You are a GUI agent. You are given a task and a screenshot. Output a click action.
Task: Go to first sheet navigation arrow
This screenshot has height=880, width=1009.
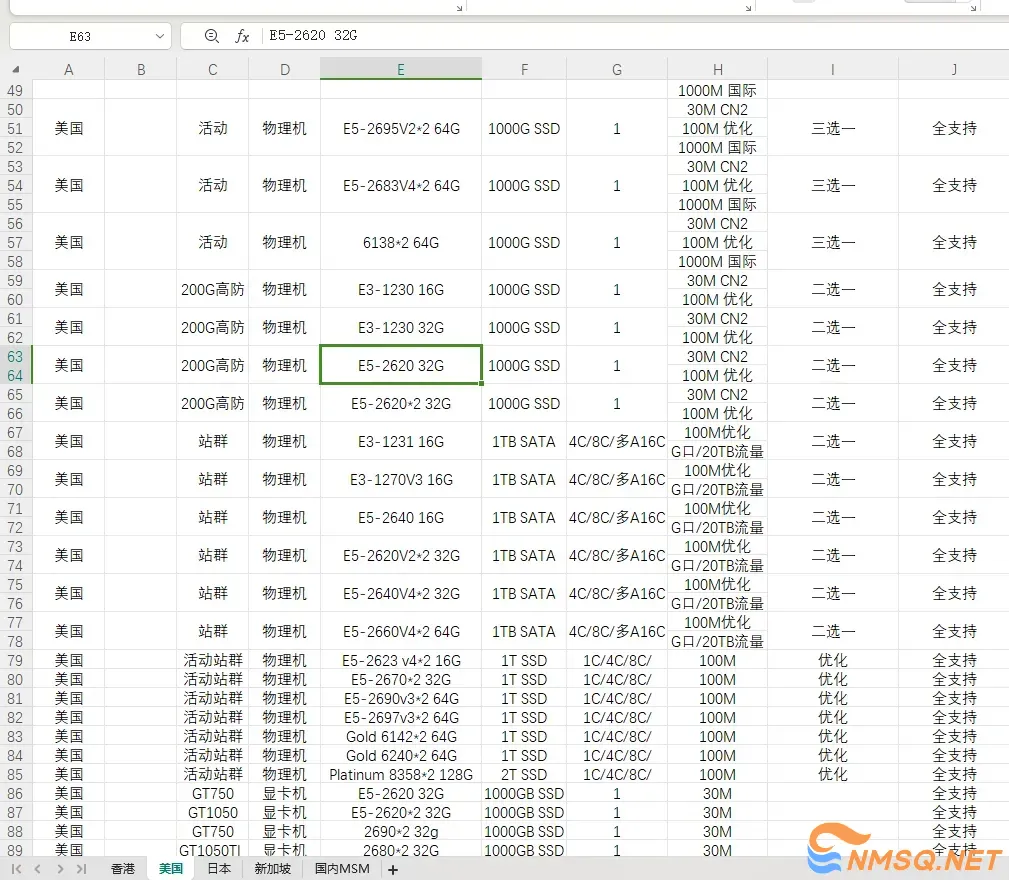pos(16,869)
